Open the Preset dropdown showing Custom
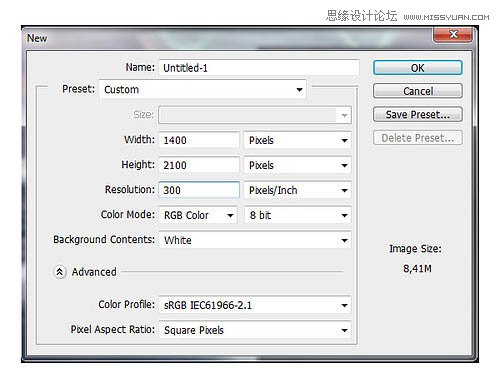The image size is (500, 388). 202,89
